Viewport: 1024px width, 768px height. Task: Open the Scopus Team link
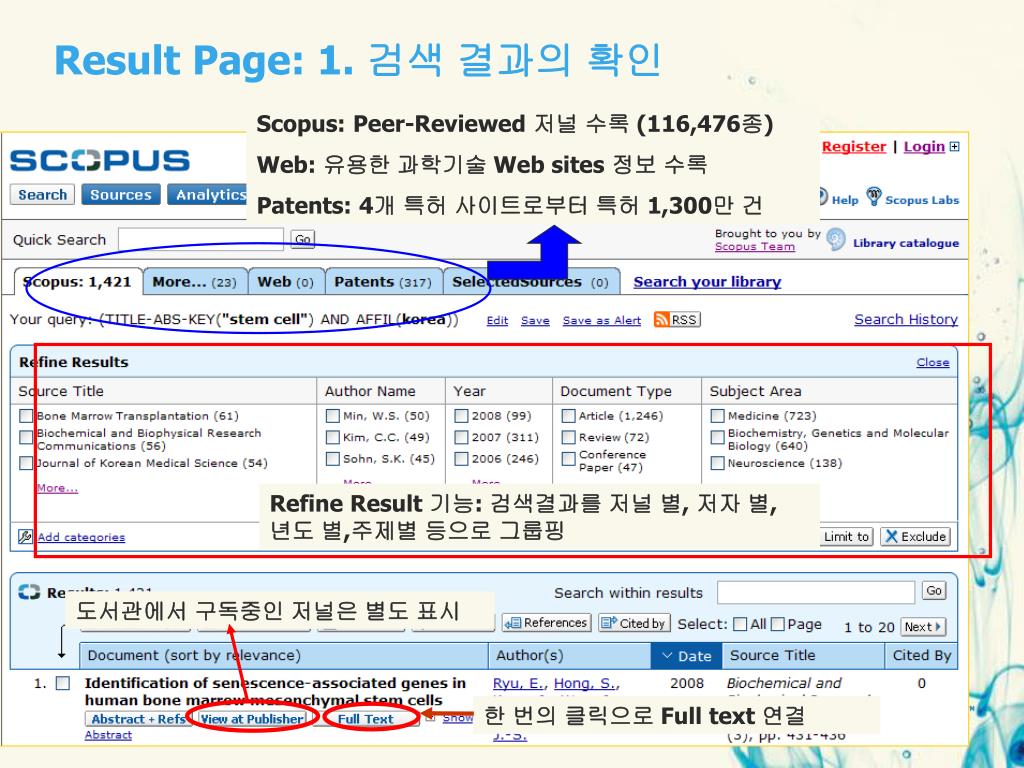755,247
